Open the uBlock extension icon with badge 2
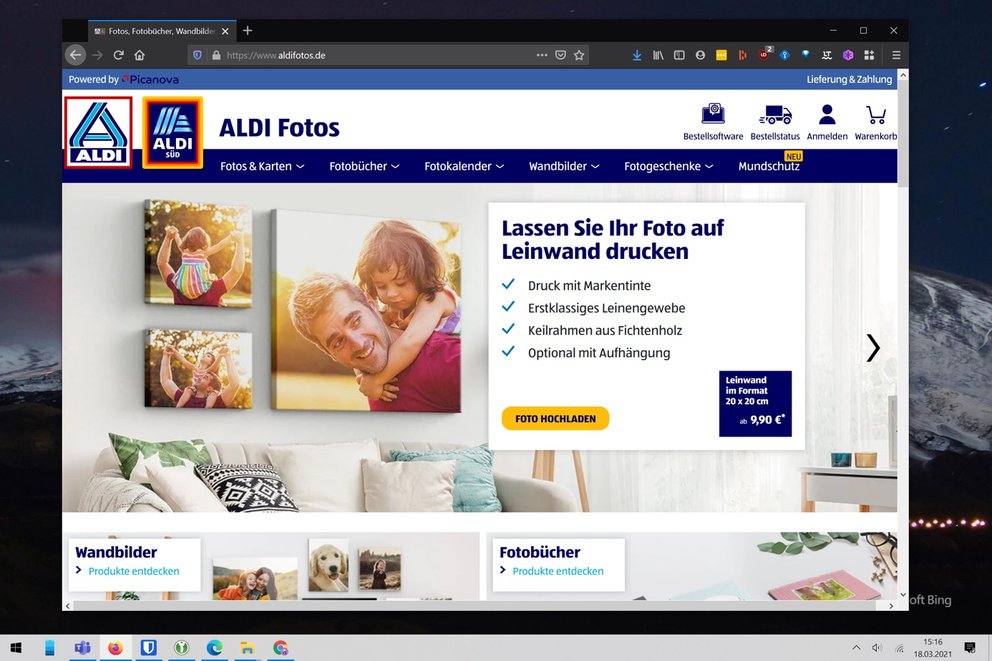 point(764,54)
